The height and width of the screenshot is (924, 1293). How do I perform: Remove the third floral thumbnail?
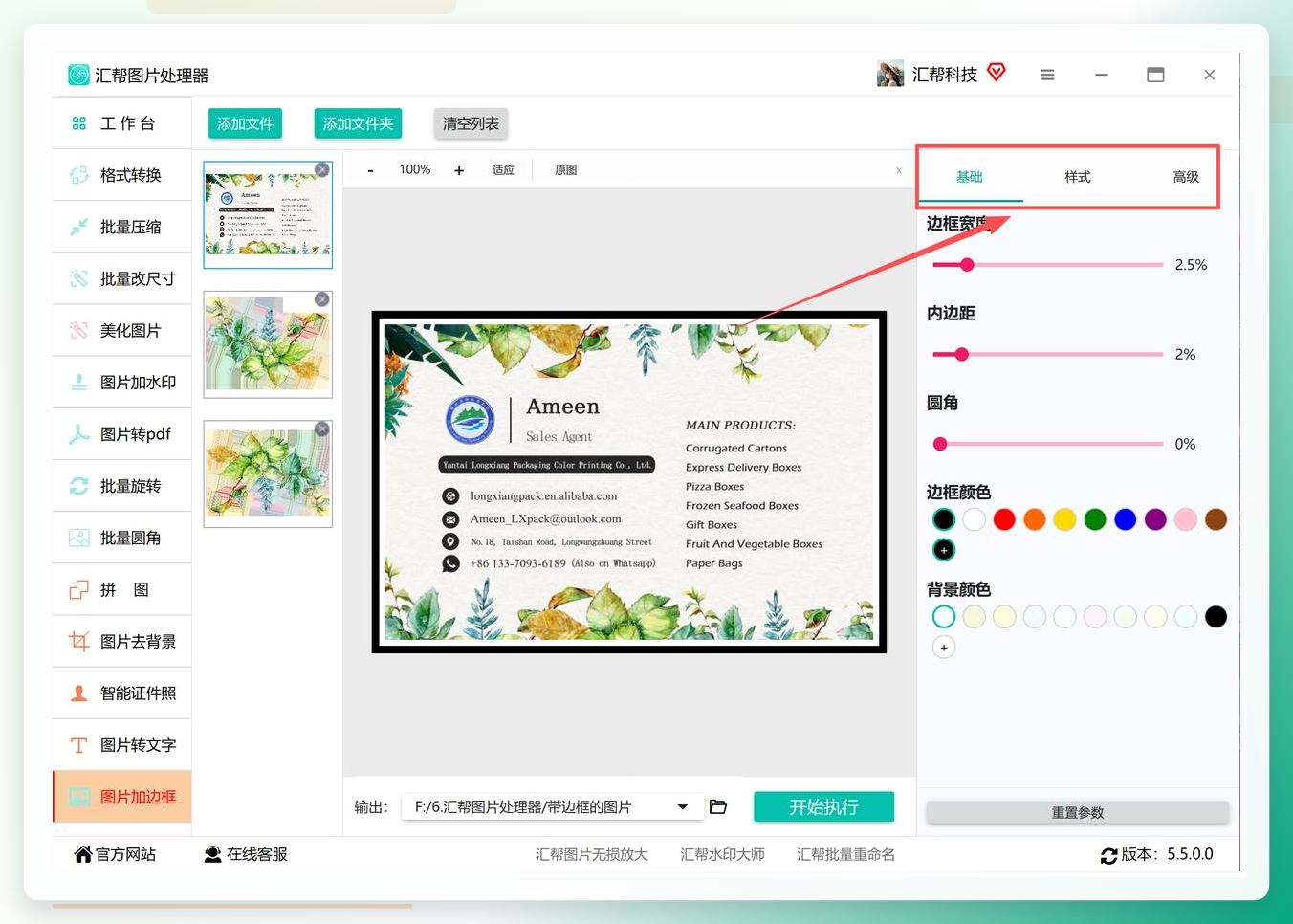(x=322, y=429)
